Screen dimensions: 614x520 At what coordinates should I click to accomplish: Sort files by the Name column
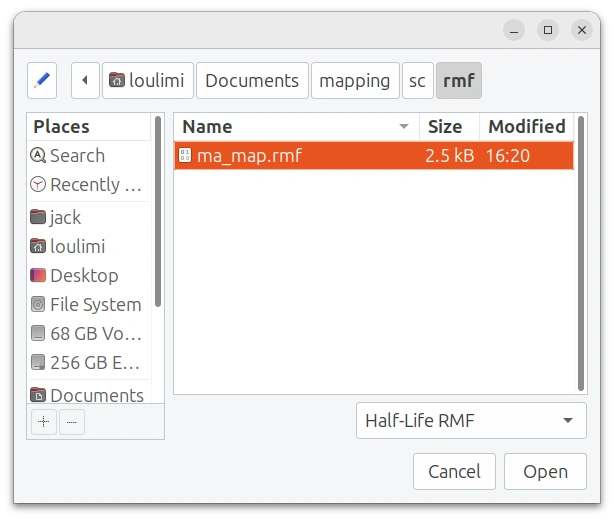[296, 126]
